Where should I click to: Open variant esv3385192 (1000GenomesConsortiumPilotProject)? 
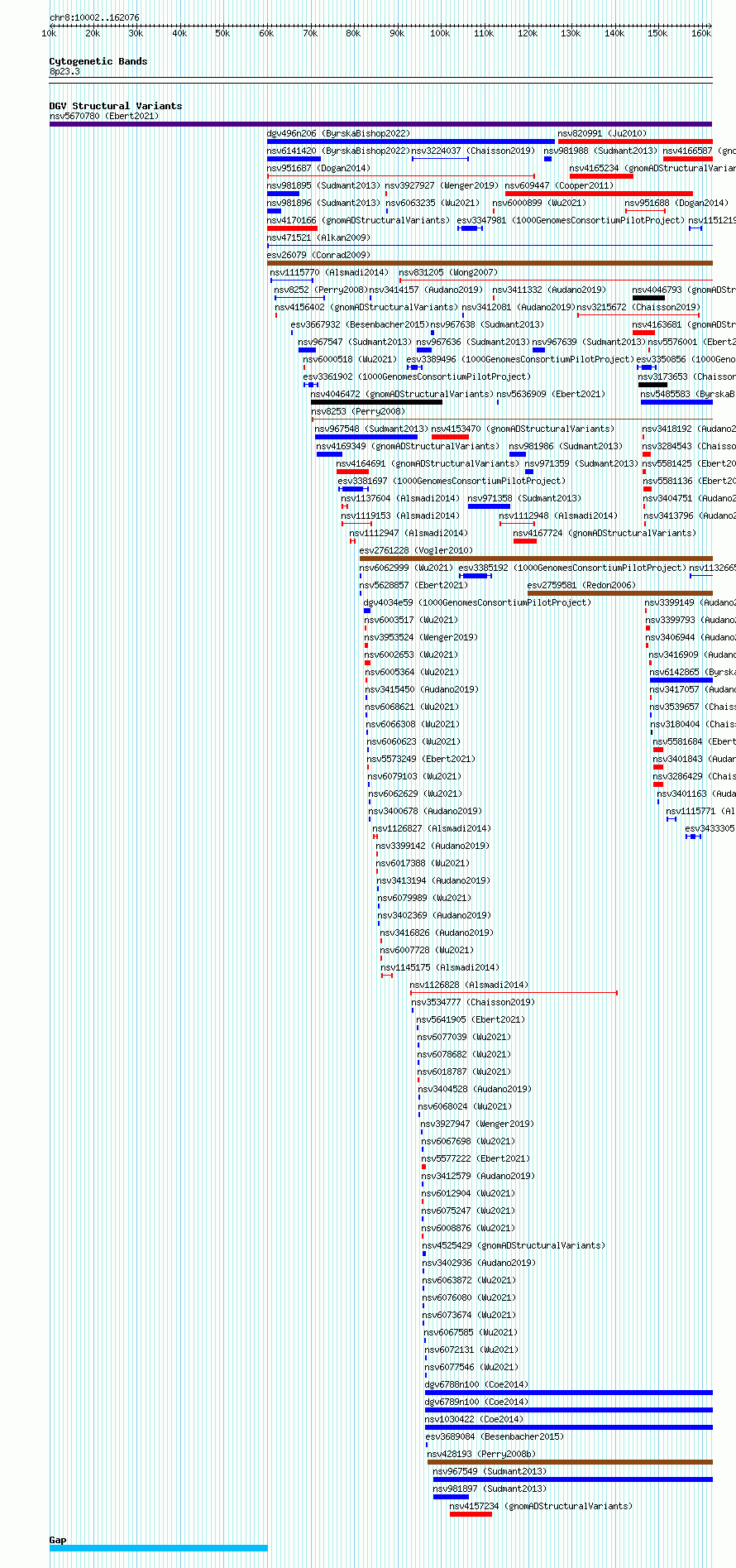[x=572, y=568]
